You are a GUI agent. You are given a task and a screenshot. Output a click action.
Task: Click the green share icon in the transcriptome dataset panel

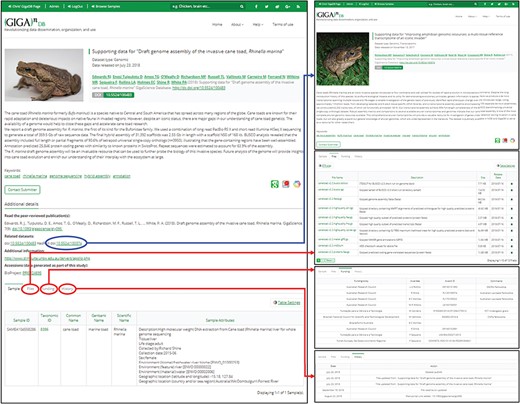(497, 141)
